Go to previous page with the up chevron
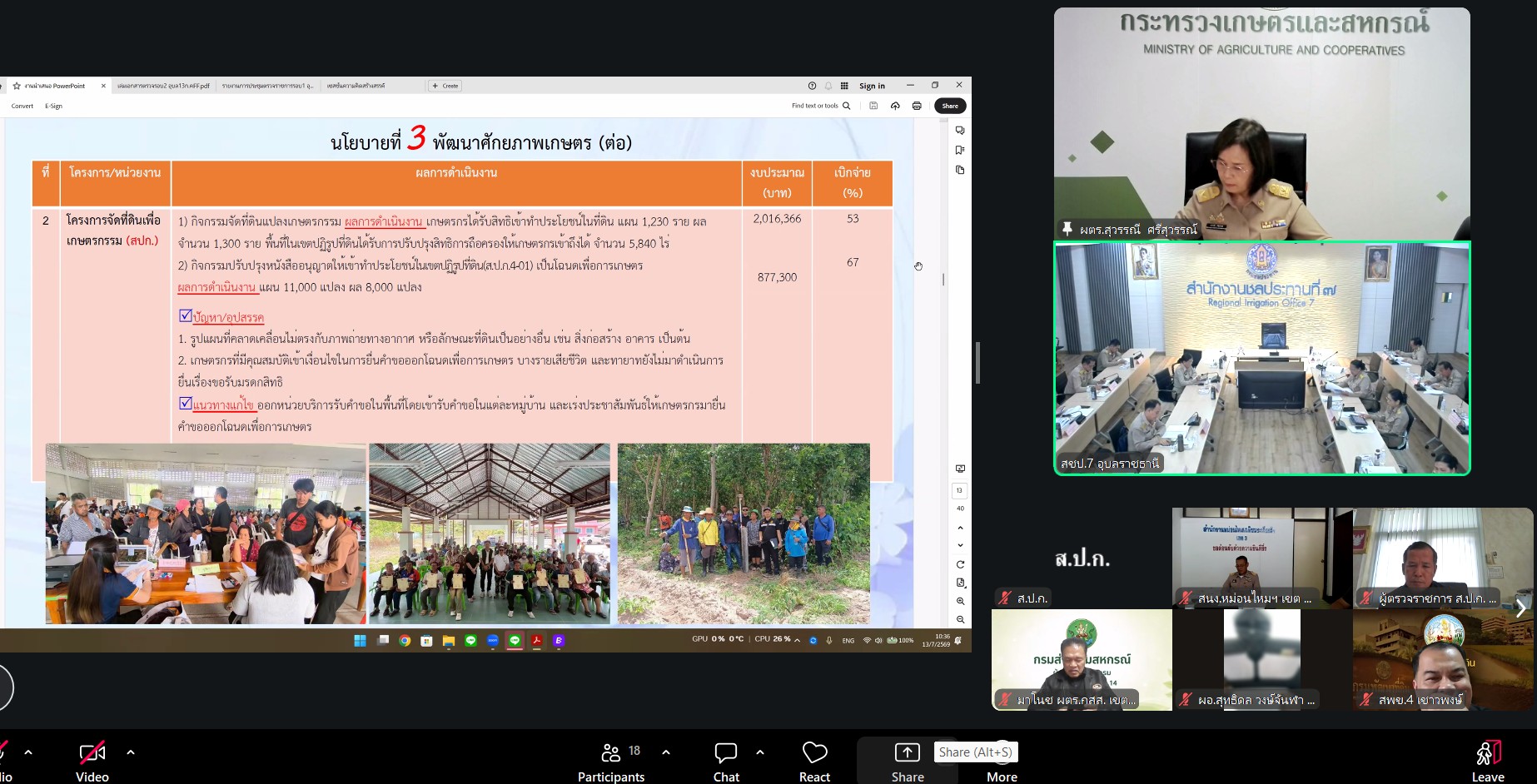Image resolution: width=1537 pixels, height=784 pixels. pos(960,528)
